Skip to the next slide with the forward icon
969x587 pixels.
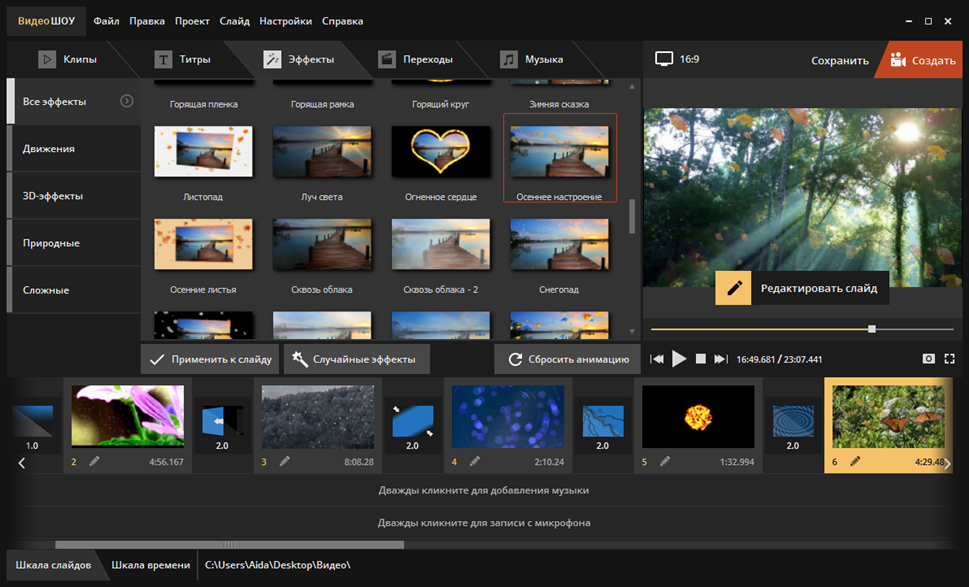[x=721, y=358]
